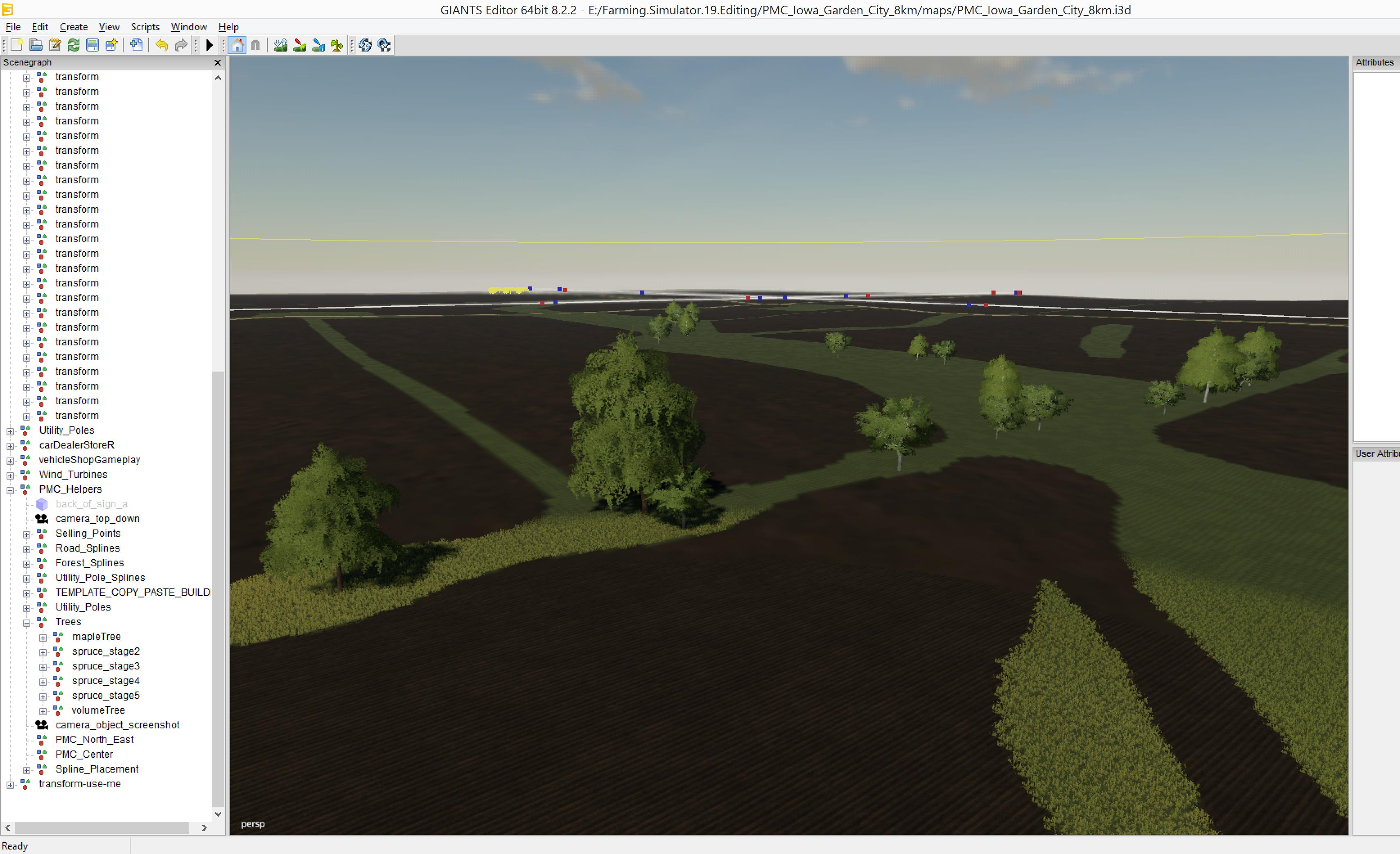Select PMC_North_East in scenegraph

coord(95,740)
